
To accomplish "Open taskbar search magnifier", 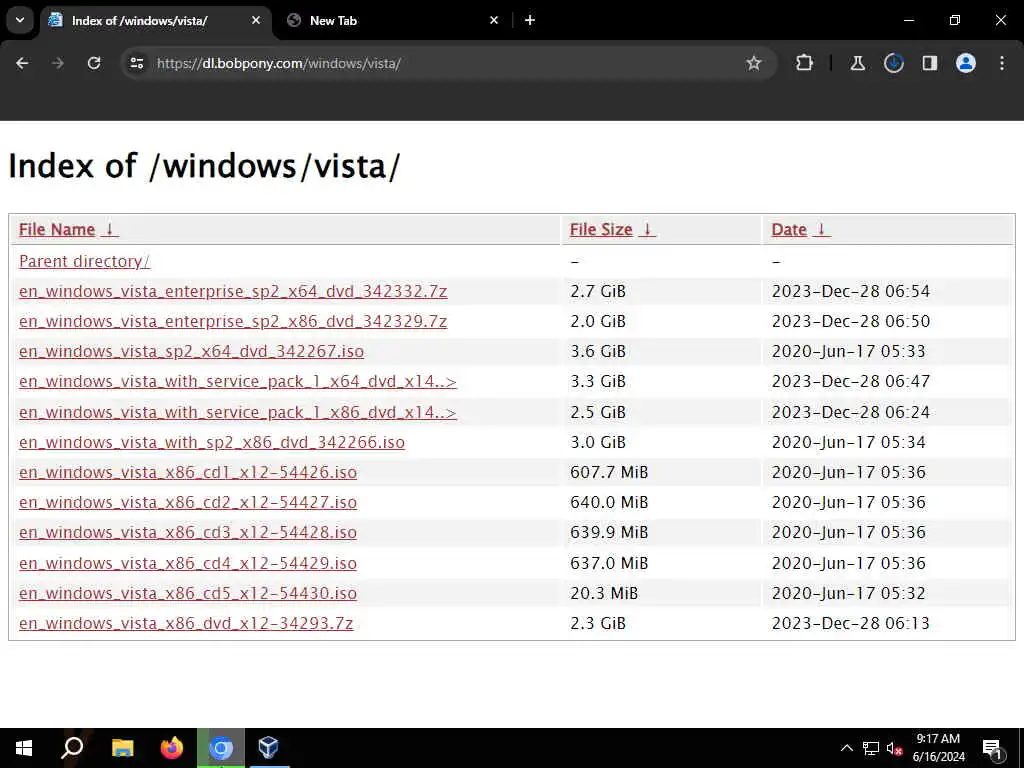I will [72, 748].
